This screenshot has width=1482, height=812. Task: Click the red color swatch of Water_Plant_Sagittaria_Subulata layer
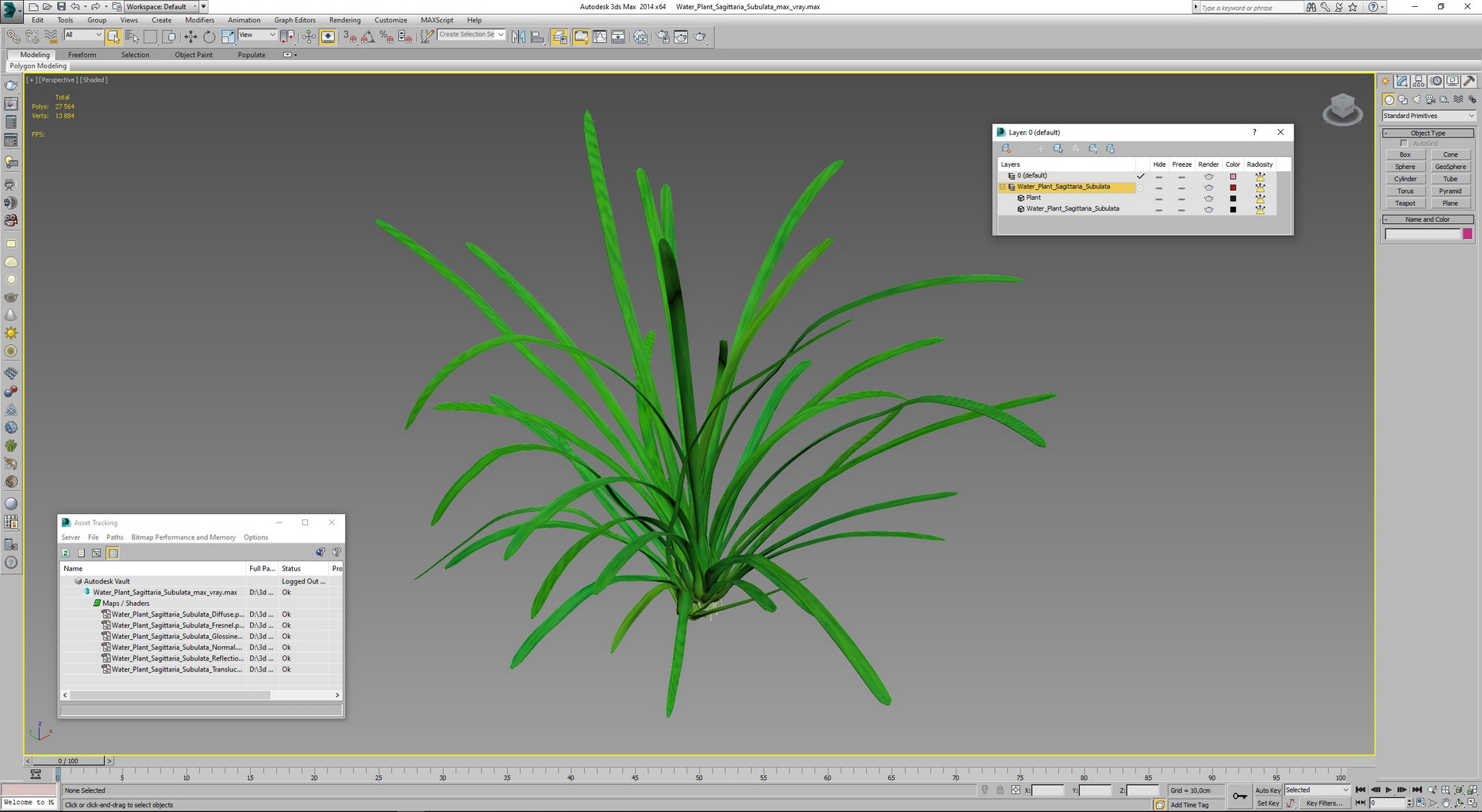click(x=1233, y=188)
